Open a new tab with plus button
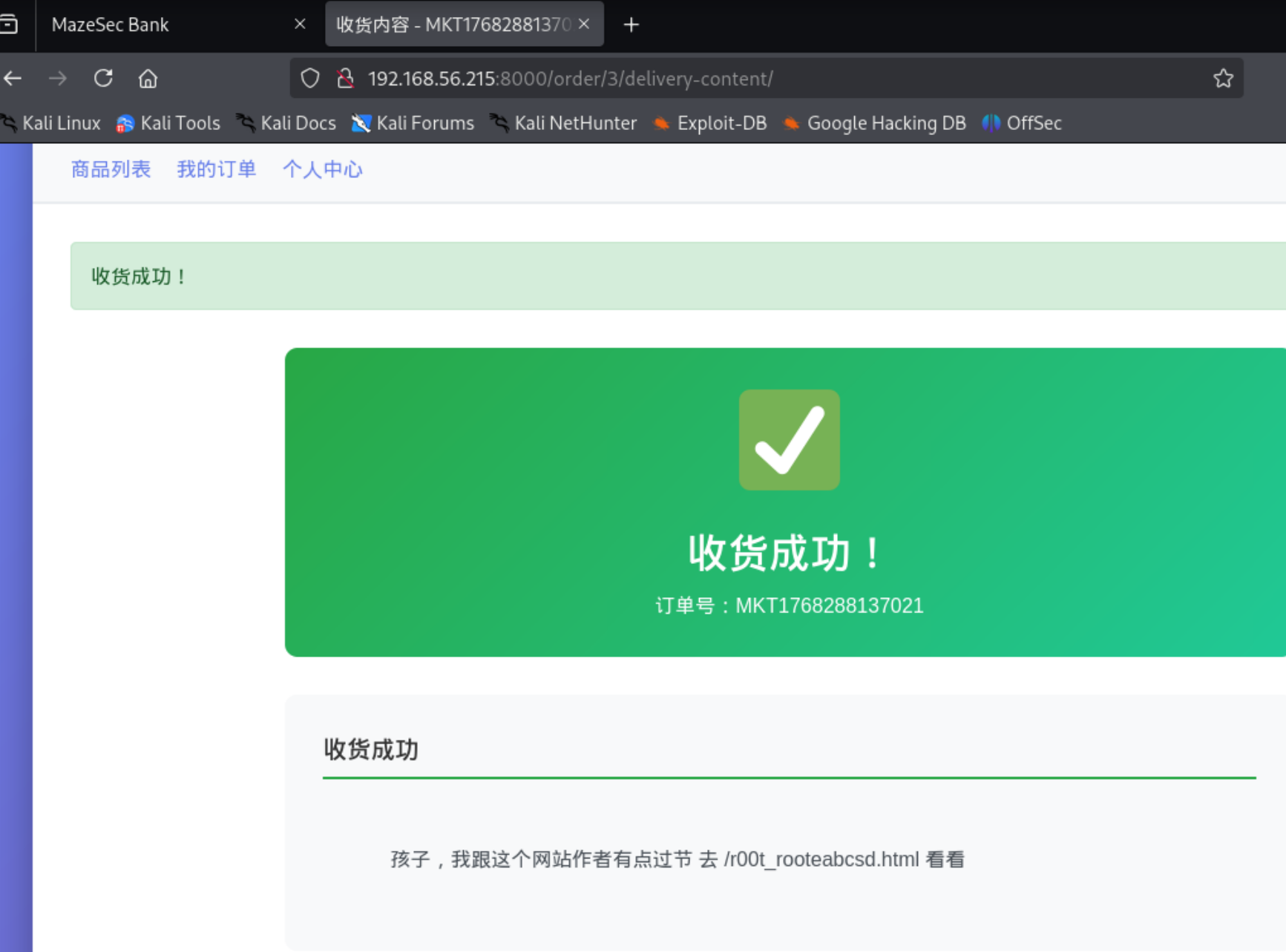The height and width of the screenshot is (952, 1286). (631, 25)
